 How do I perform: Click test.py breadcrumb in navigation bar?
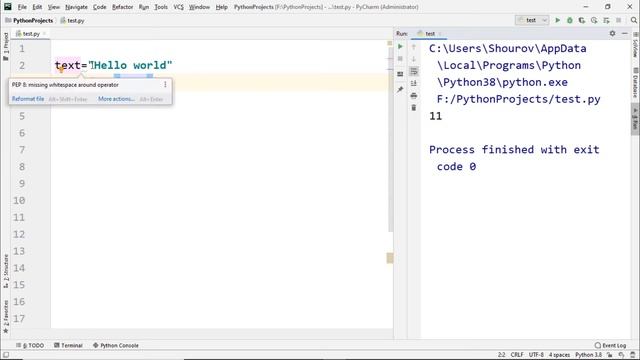point(73,20)
